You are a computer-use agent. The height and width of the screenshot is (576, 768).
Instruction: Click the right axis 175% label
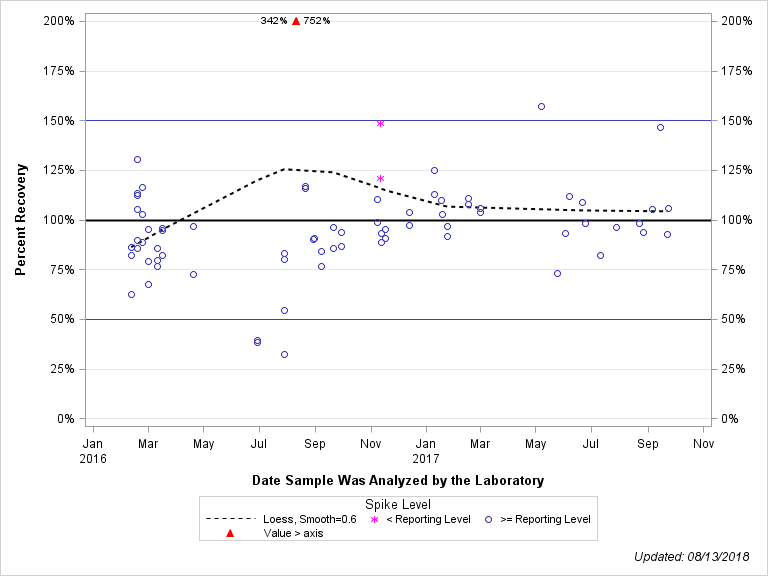pos(737,71)
